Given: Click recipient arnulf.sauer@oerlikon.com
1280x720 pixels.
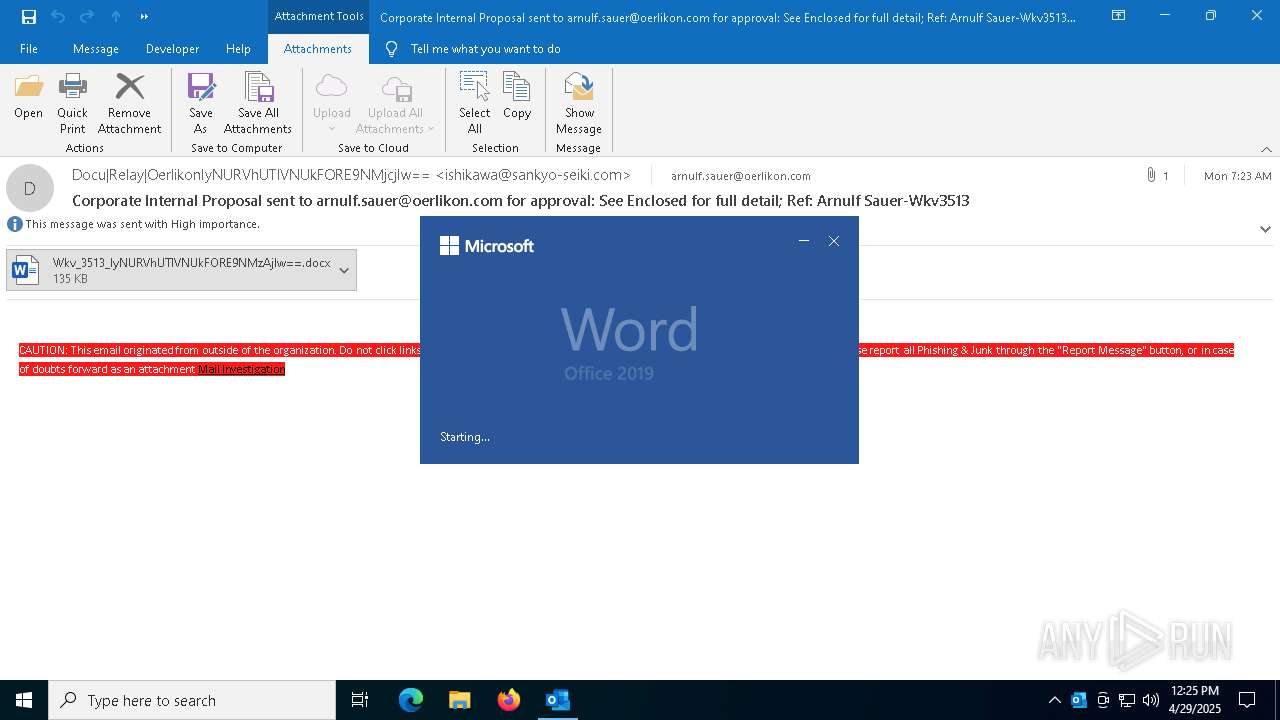Looking at the screenshot, I should click(x=741, y=175).
